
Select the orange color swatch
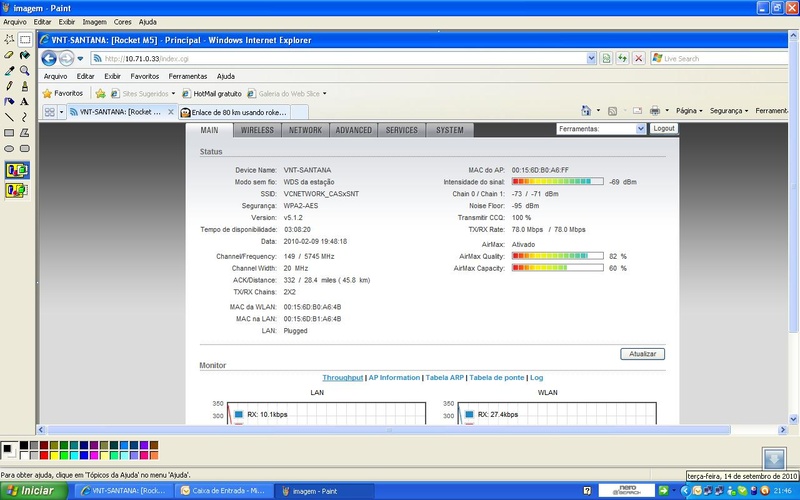click(154, 455)
